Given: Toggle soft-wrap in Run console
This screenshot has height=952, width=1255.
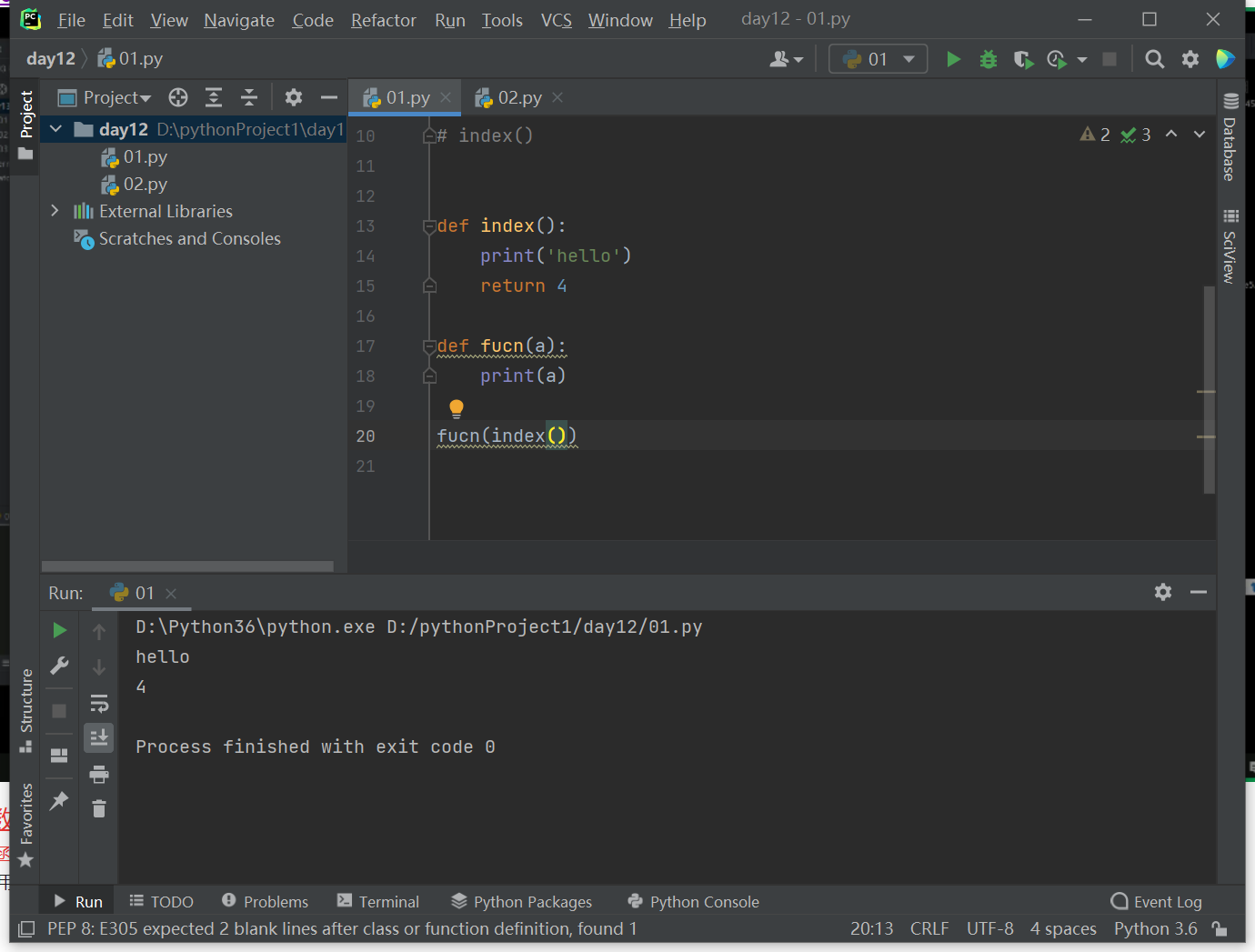Looking at the screenshot, I should (99, 703).
